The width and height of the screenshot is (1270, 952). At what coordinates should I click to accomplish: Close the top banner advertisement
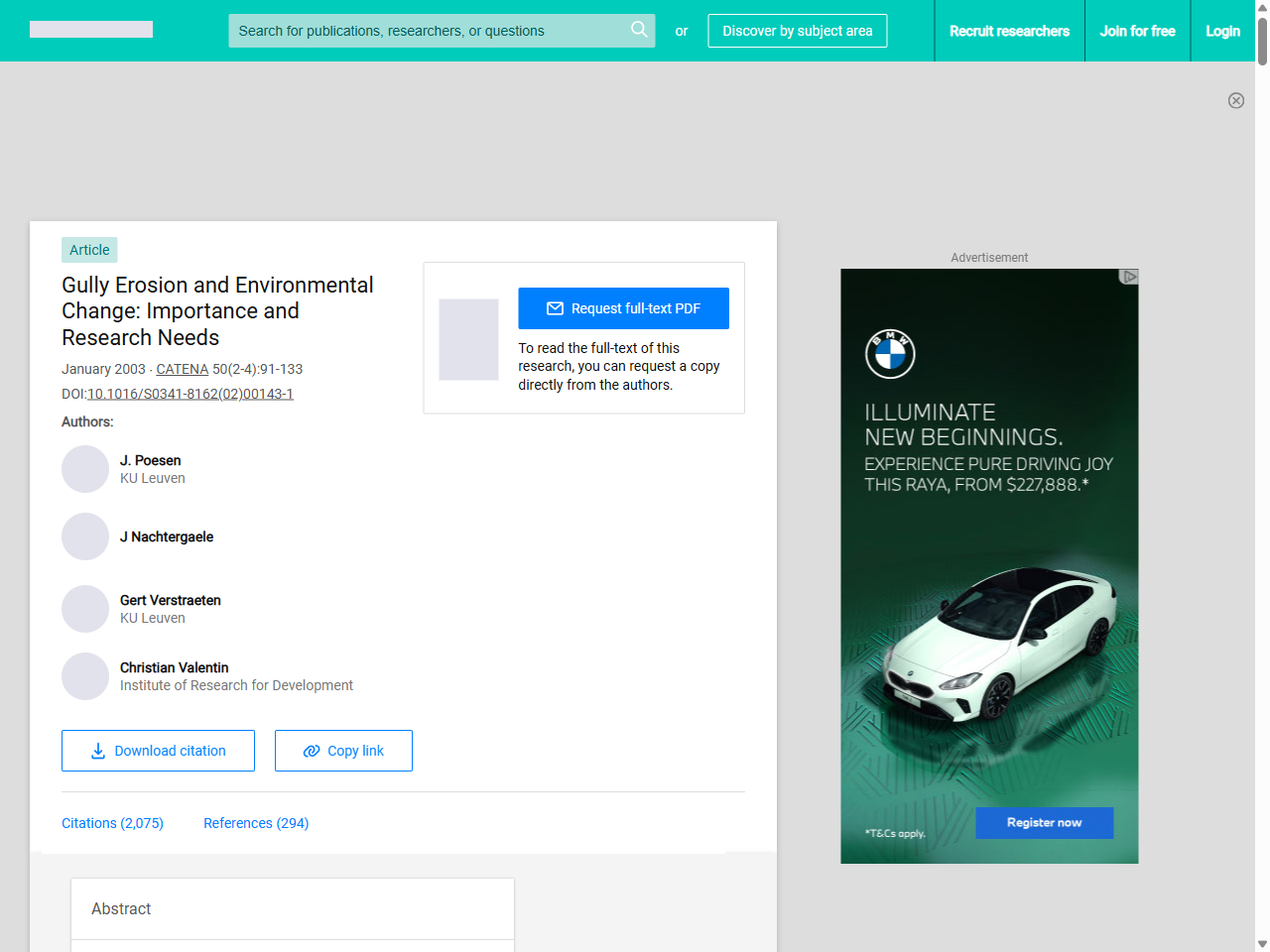[x=1235, y=100]
